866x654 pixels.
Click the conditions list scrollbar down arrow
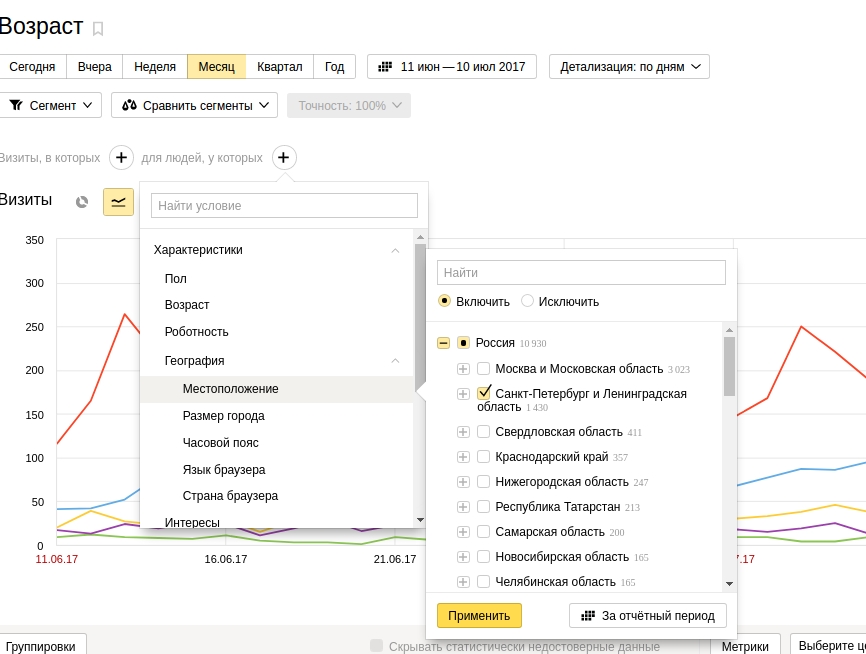click(x=420, y=520)
